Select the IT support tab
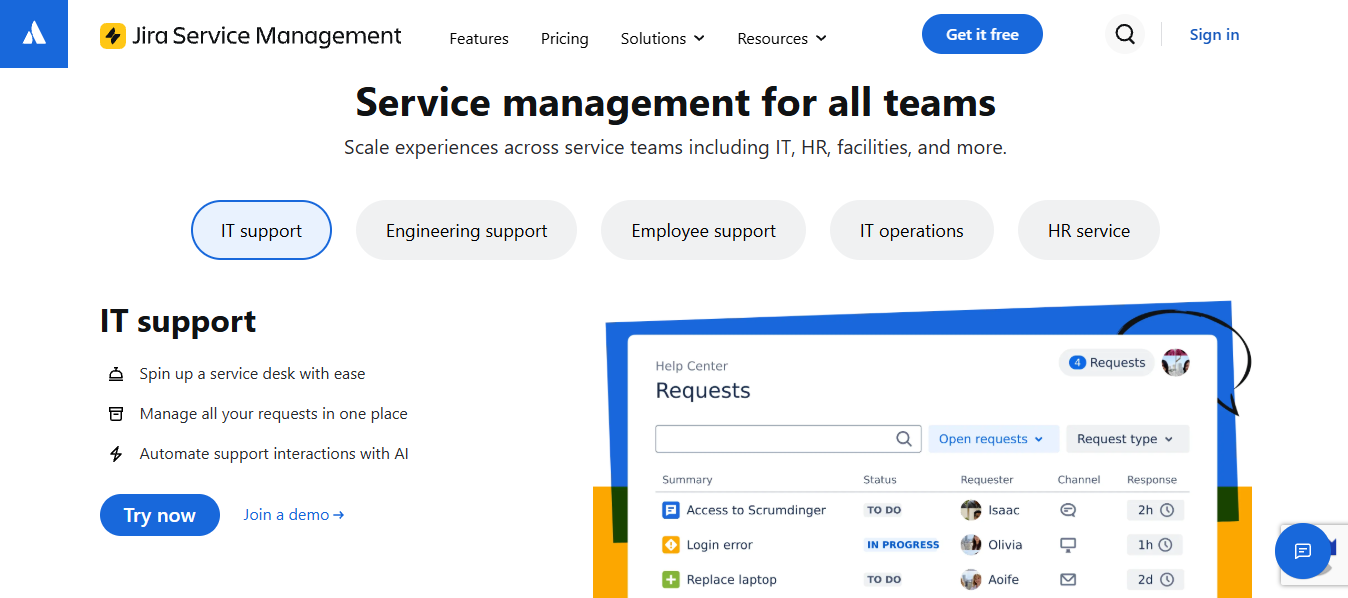 (261, 230)
